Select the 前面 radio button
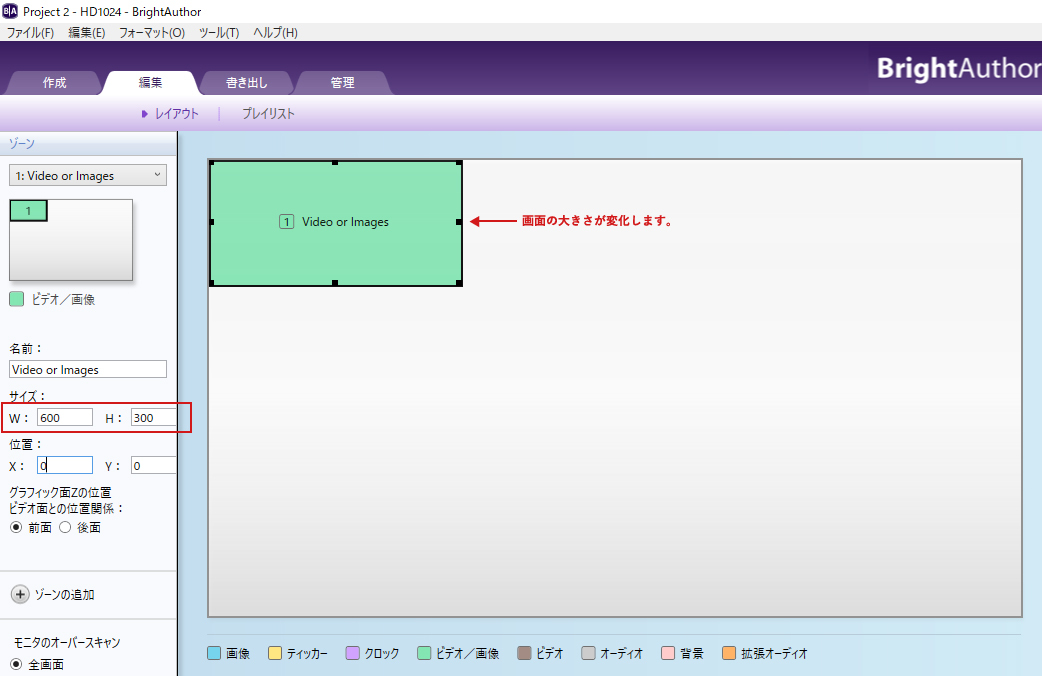This screenshot has height=676, width=1042. [16, 527]
